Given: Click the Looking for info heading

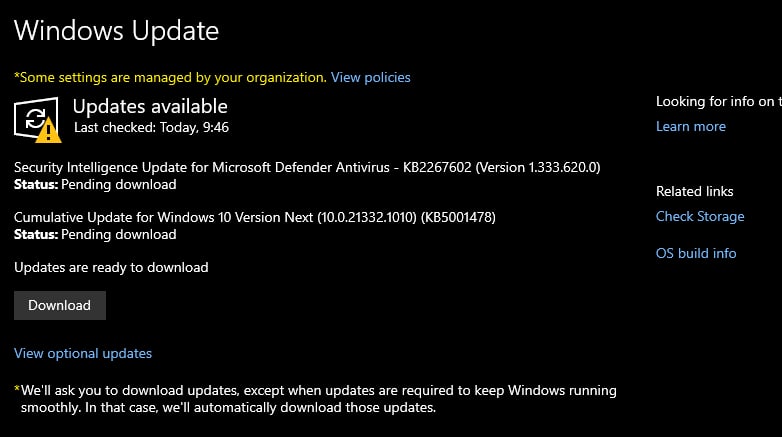Looking at the screenshot, I should point(719,101).
